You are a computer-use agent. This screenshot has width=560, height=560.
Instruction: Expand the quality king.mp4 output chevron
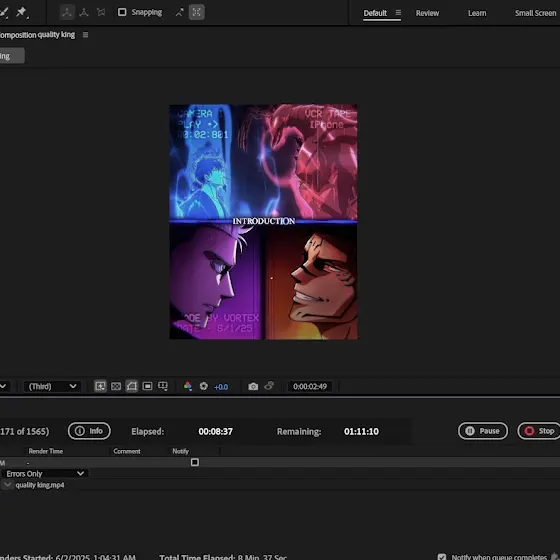[x=8, y=485]
